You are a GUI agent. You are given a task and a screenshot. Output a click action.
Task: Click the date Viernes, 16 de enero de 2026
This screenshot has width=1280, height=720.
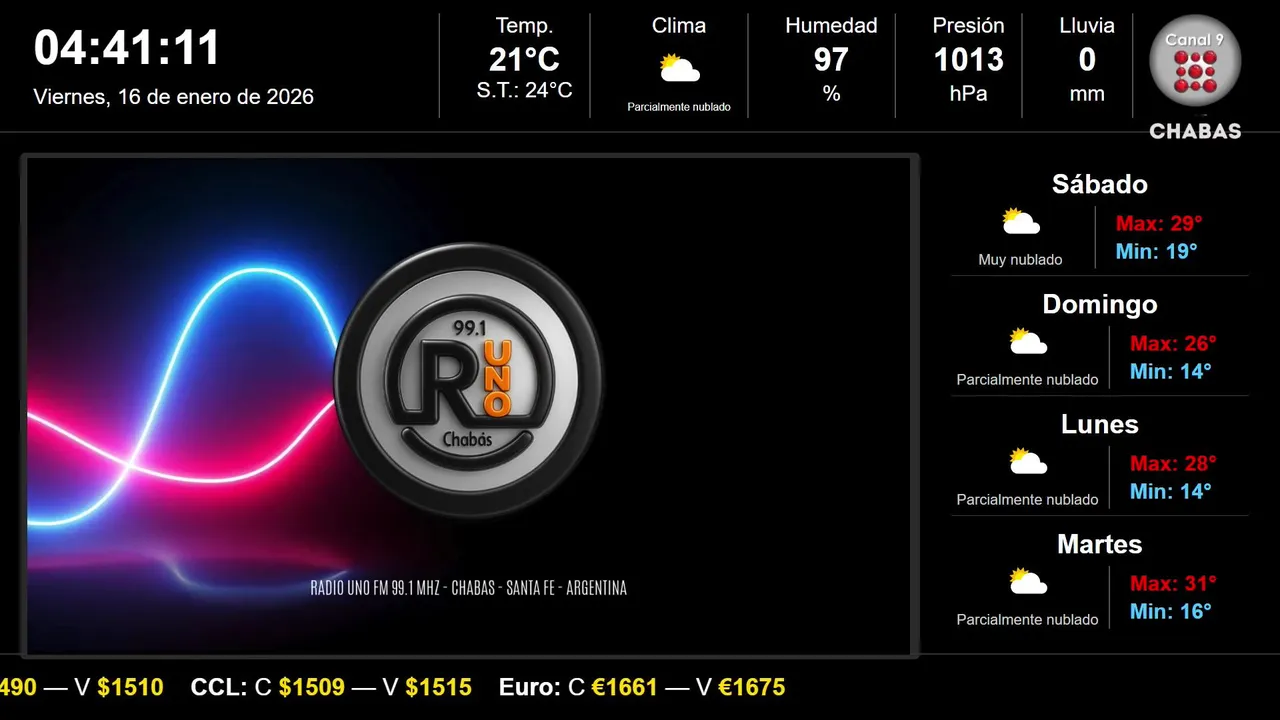[174, 97]
